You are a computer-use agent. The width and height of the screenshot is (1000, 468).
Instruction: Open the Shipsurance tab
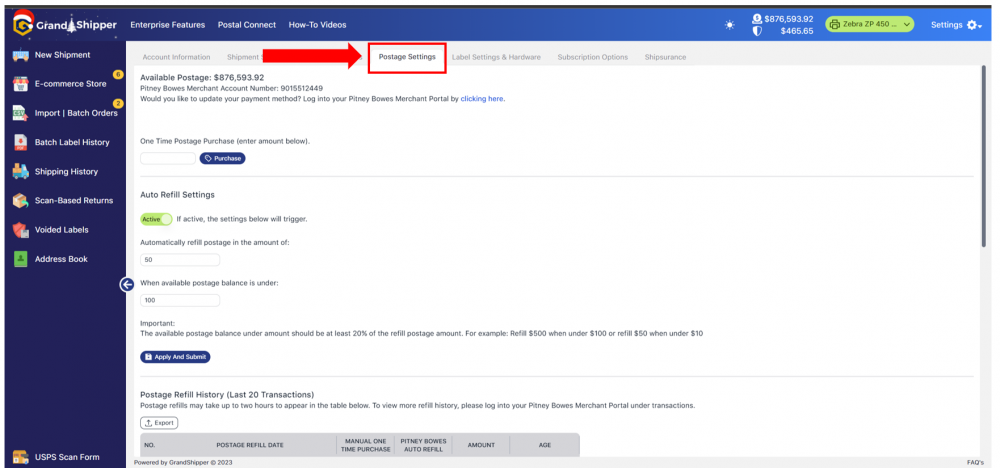tap(665, 57)
